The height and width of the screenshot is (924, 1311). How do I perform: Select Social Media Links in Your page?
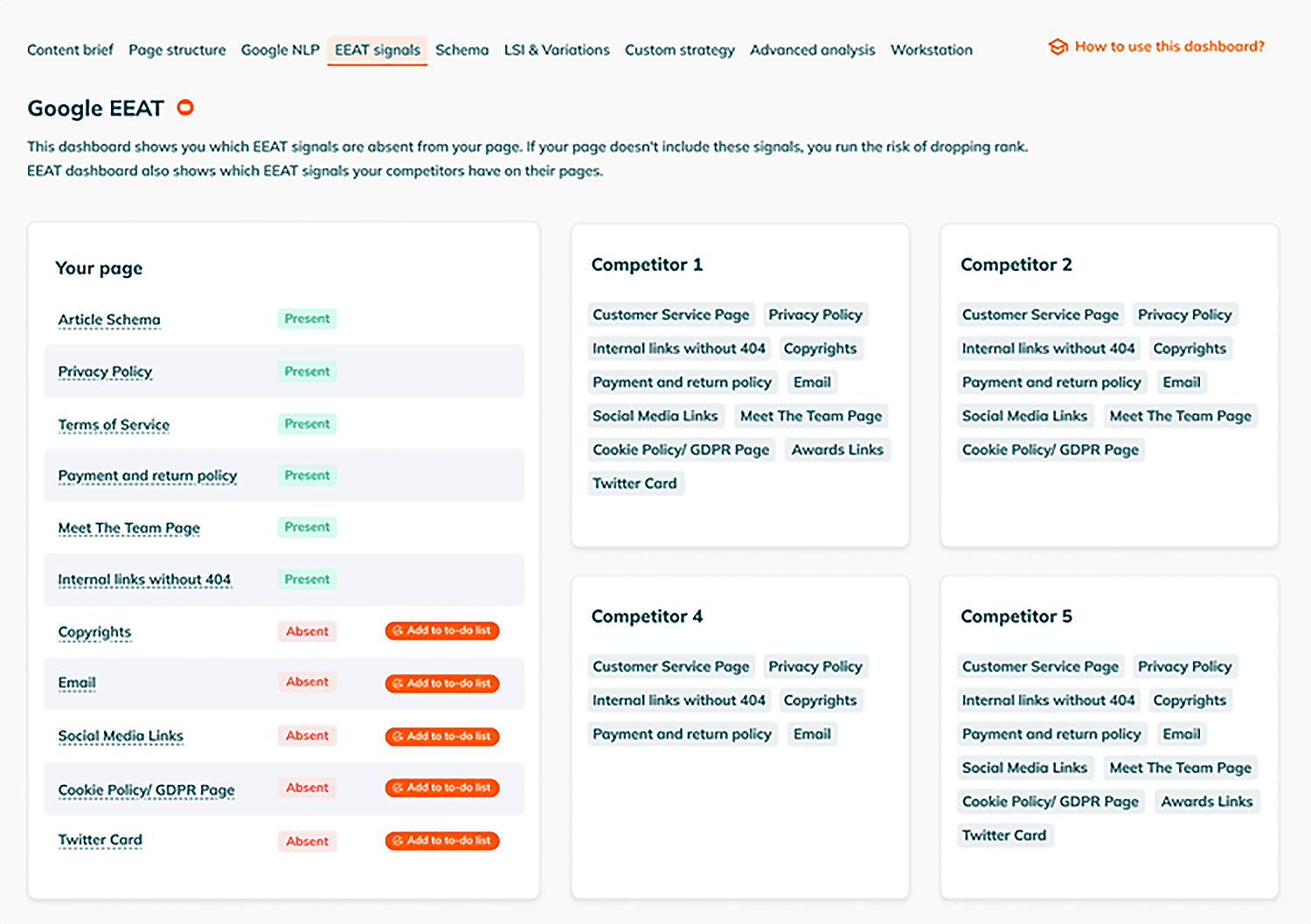(x=121, y=736)
